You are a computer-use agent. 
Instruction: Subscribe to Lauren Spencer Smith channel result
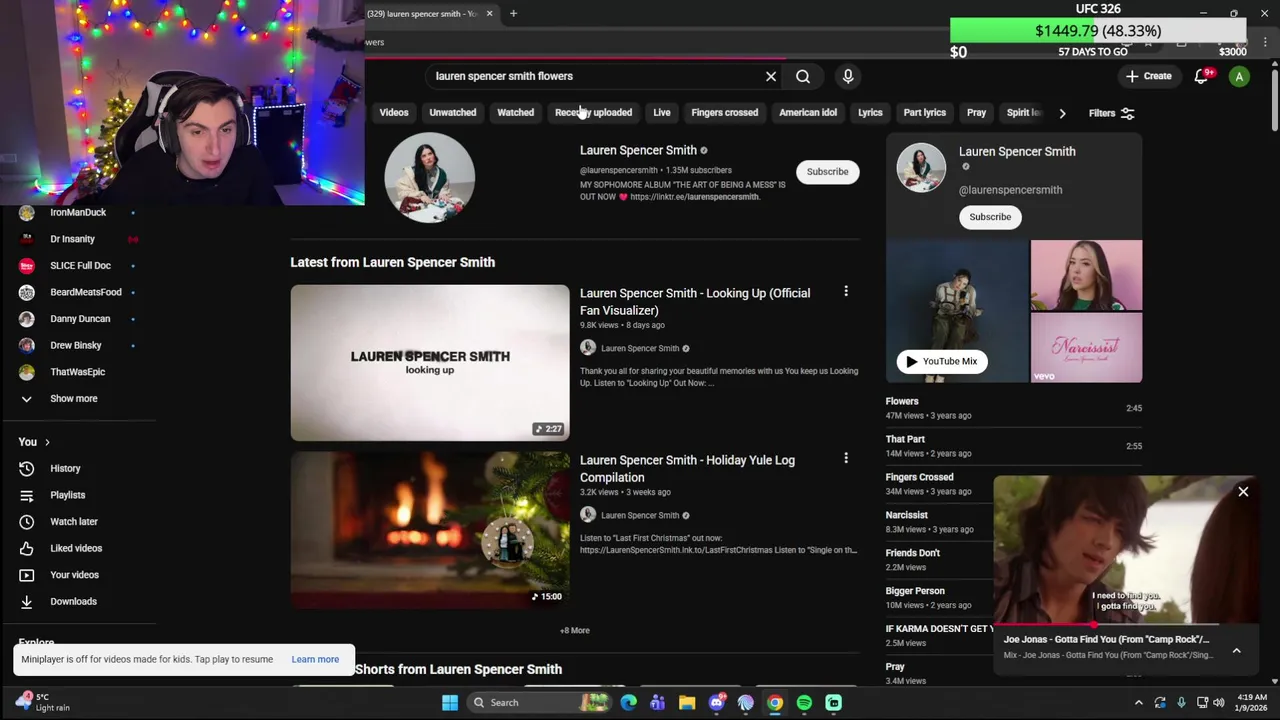click(x=827, y=171)
